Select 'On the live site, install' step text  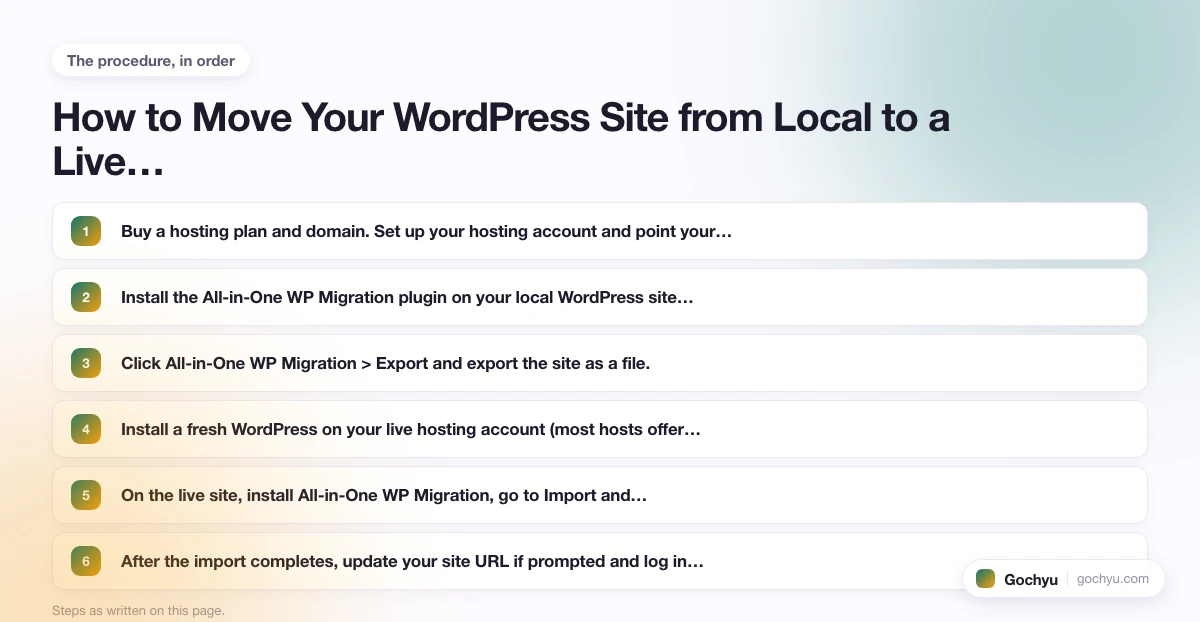384,495
